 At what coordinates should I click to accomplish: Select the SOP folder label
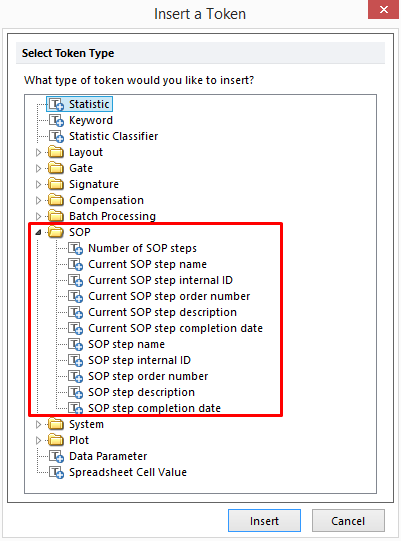(x=80, y=232)
